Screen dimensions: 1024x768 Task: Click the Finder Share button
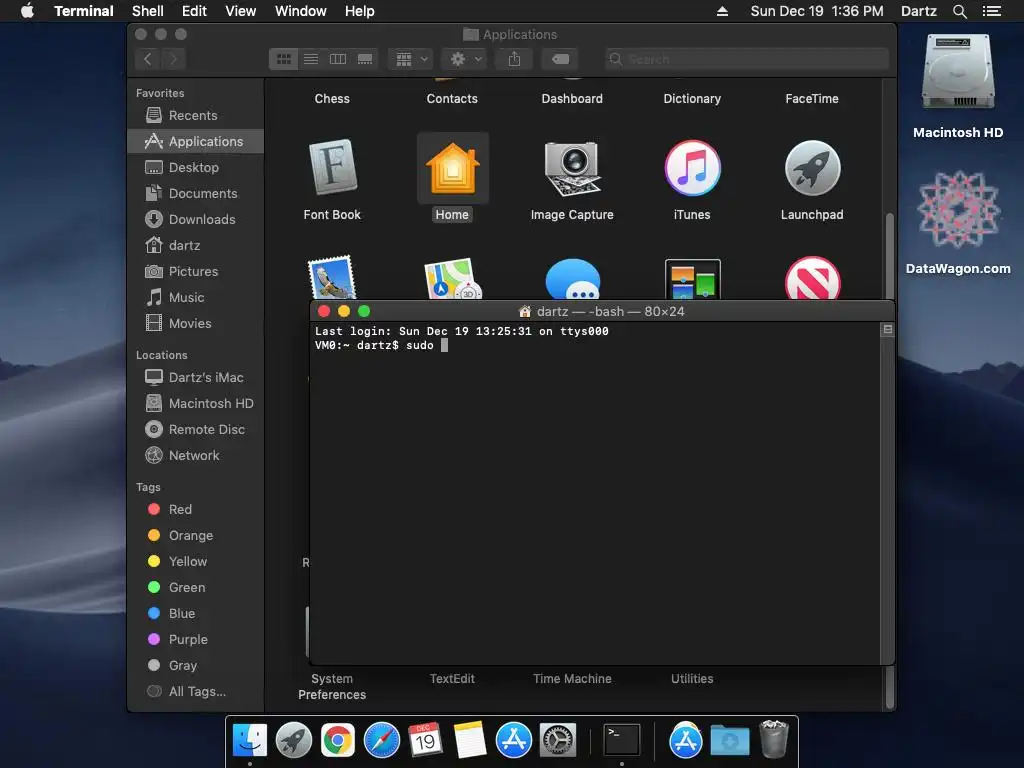coord(515,59)
